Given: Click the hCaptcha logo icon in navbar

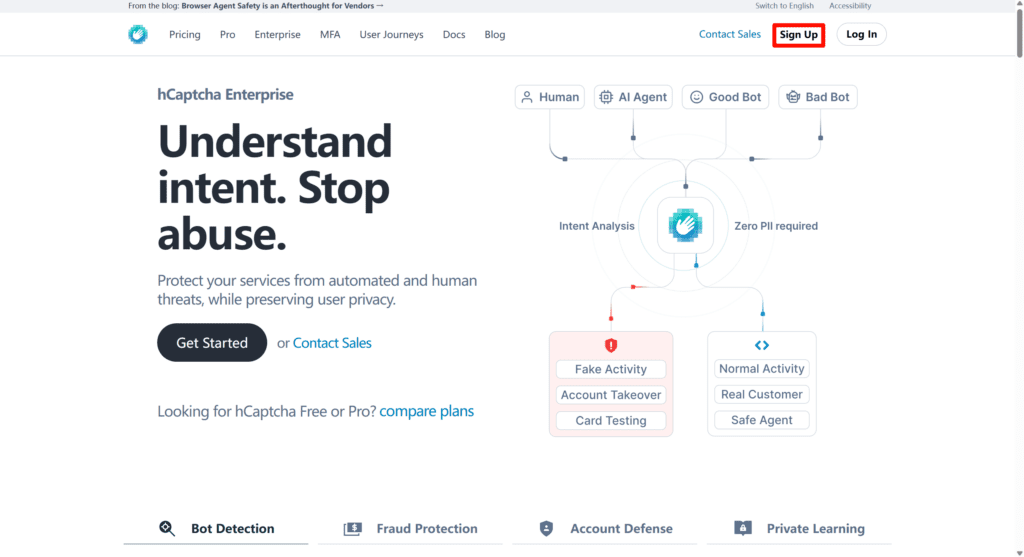Looking at the screenshot, I should click(x=138, y=34).
